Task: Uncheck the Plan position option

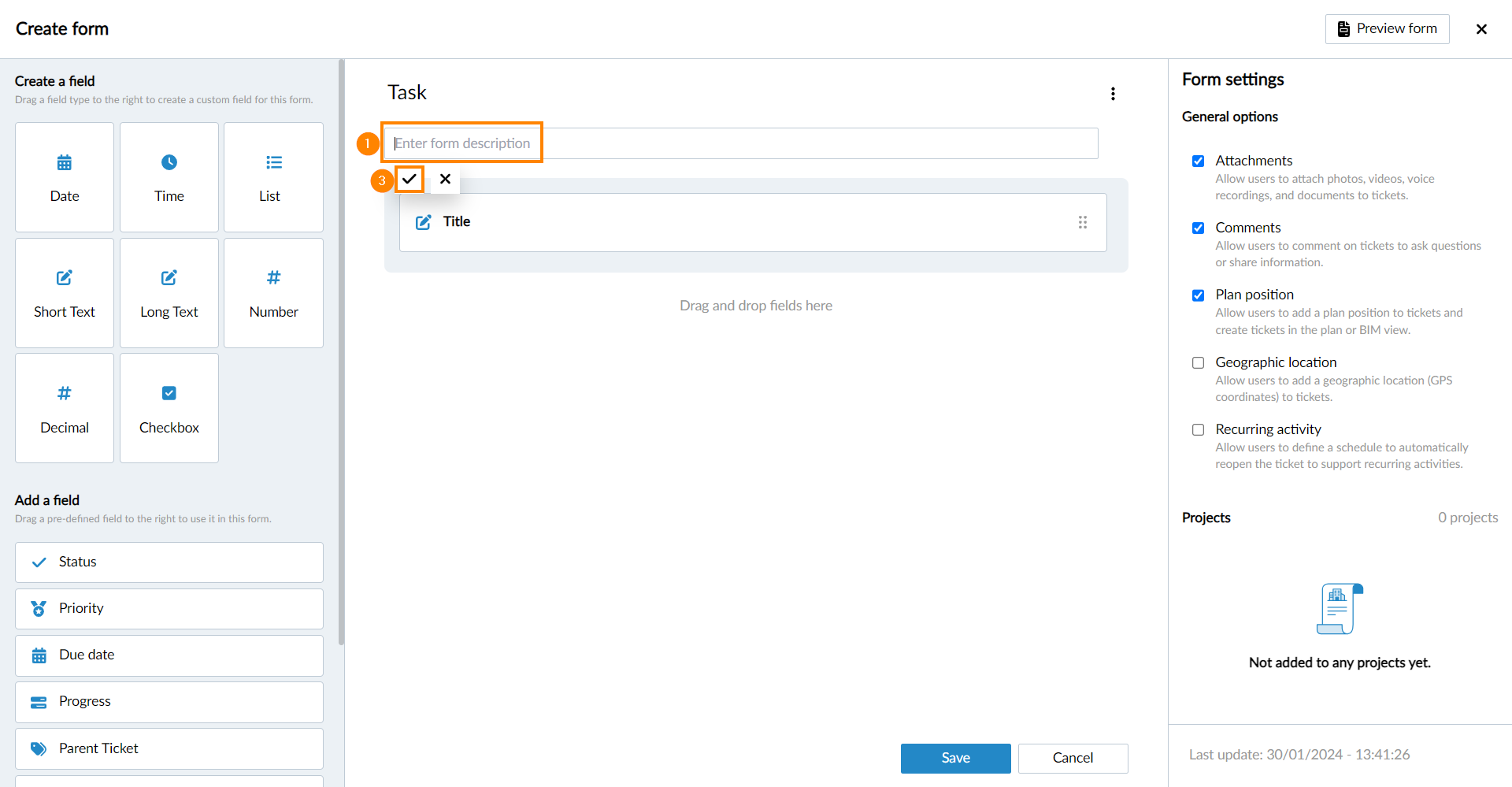Action: point(1198,295)
